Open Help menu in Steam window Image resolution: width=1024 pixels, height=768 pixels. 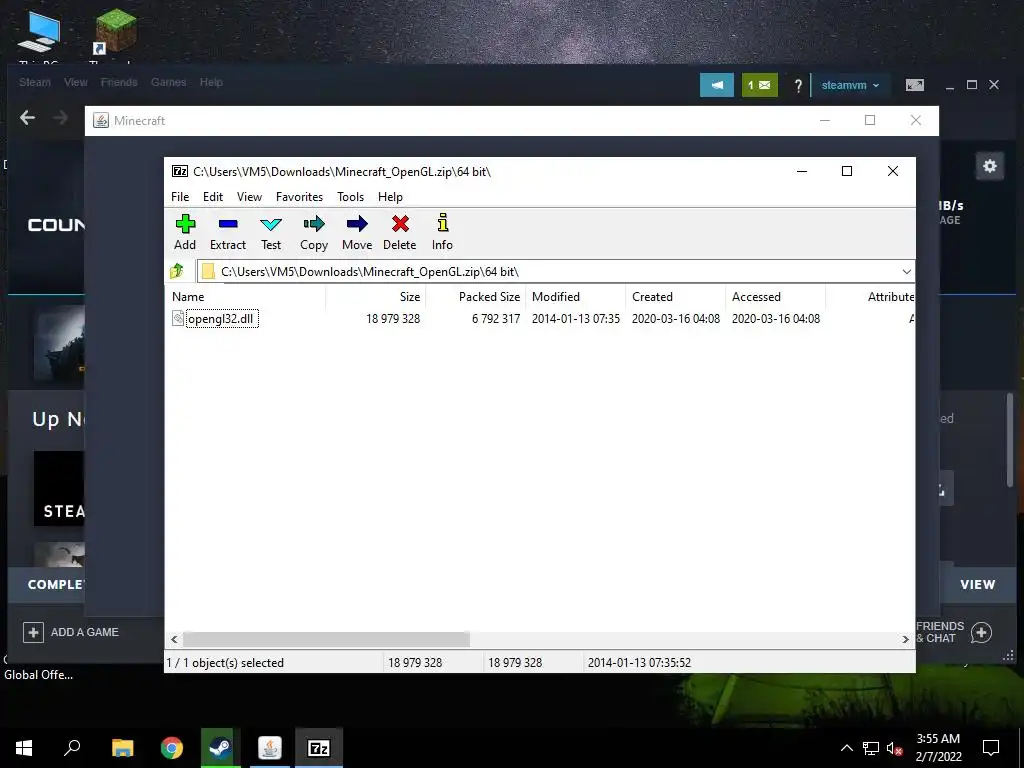coord(211,82)
